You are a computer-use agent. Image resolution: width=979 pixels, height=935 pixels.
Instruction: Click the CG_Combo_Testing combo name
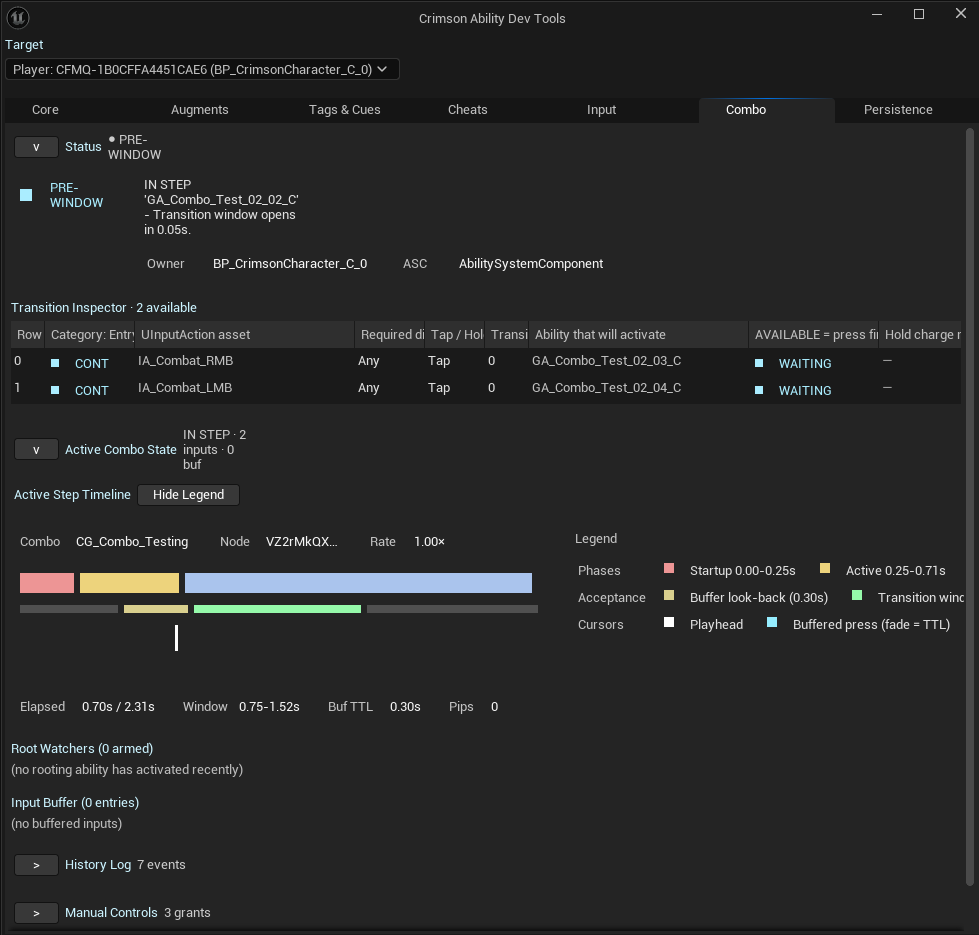[x=132, y=542]
